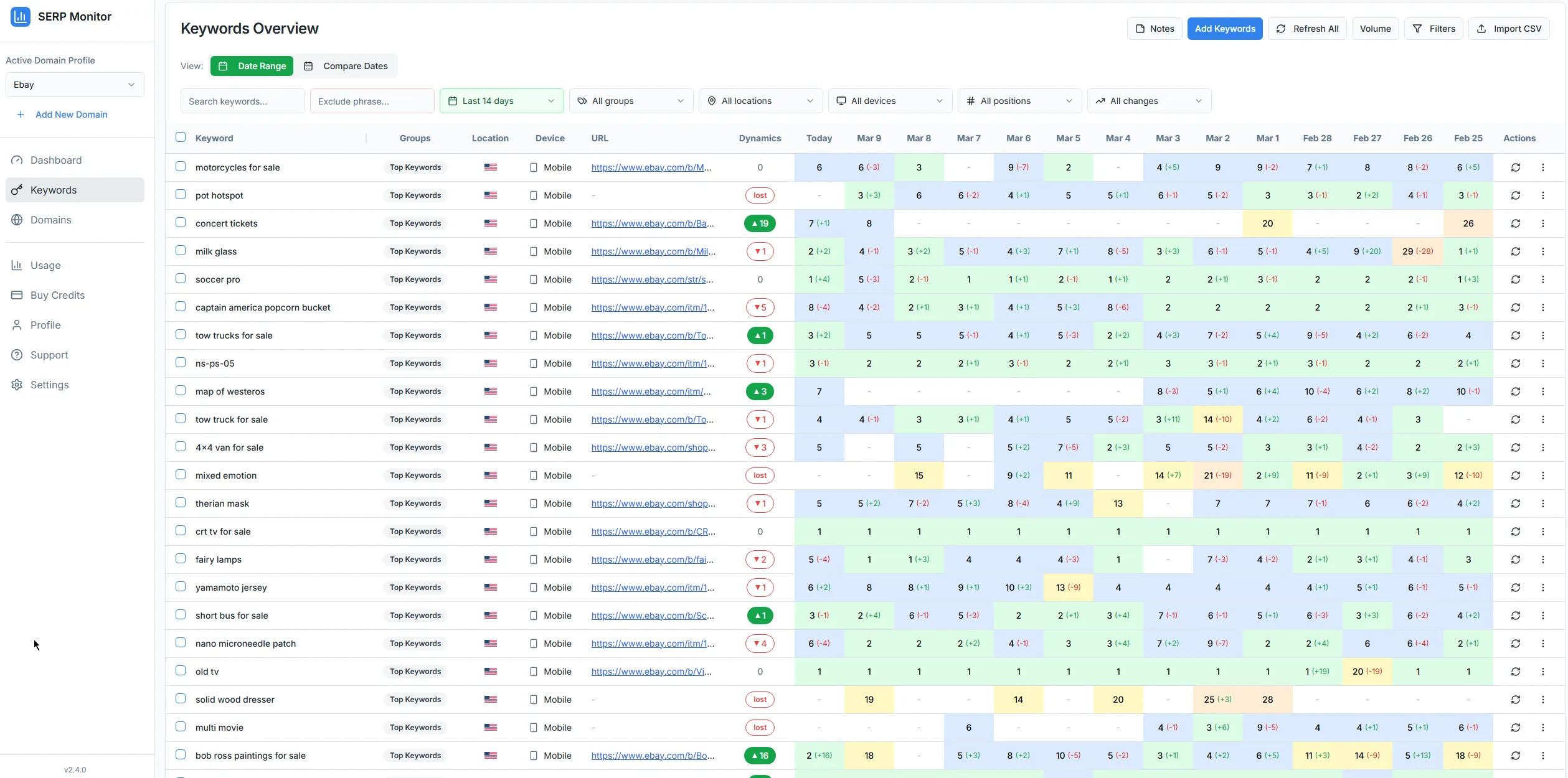Refresh the motorcycles for sale keyword
This screenshot has height=778, width=1568.
[x=1516, y=167]
